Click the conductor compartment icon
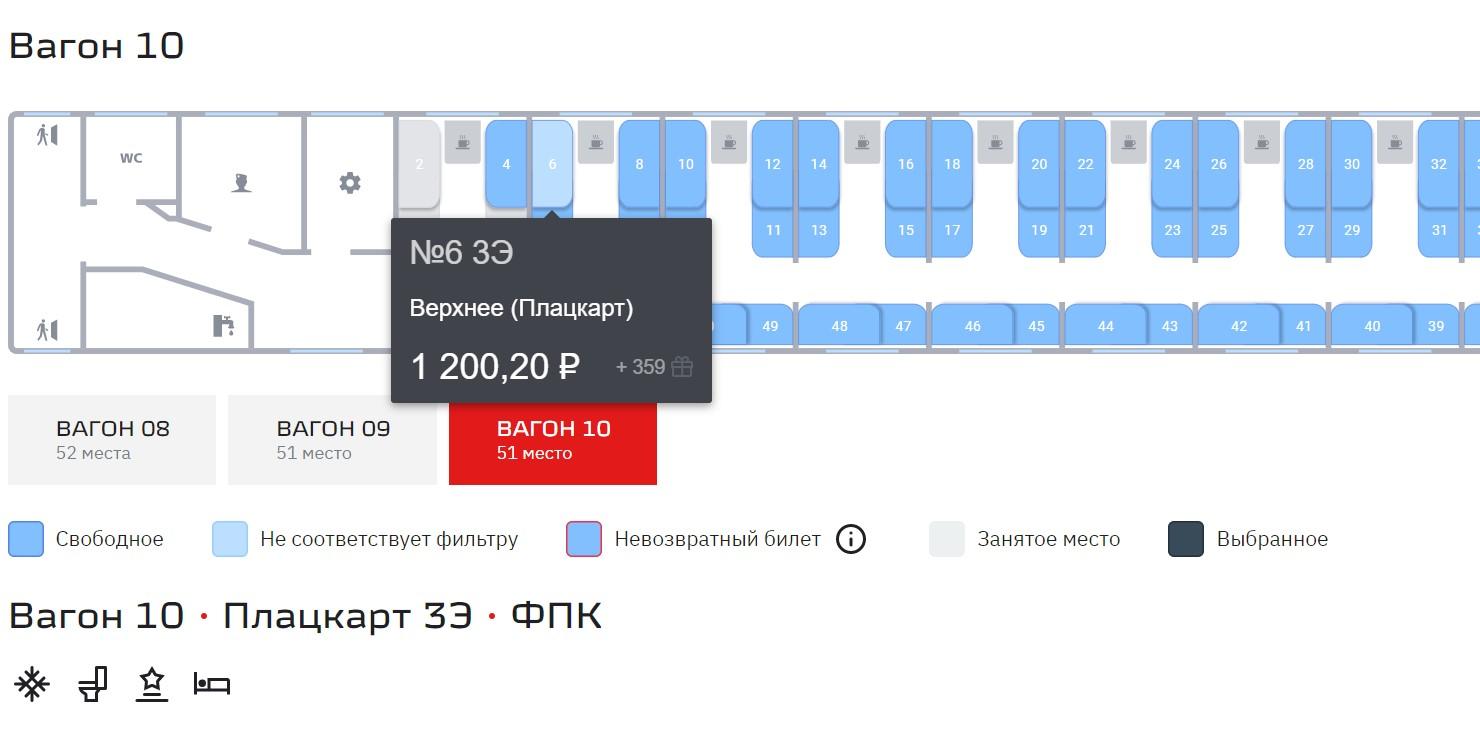Image resolution: width=1480 pixels, height=740 pixels. click(x=240, y=183)
